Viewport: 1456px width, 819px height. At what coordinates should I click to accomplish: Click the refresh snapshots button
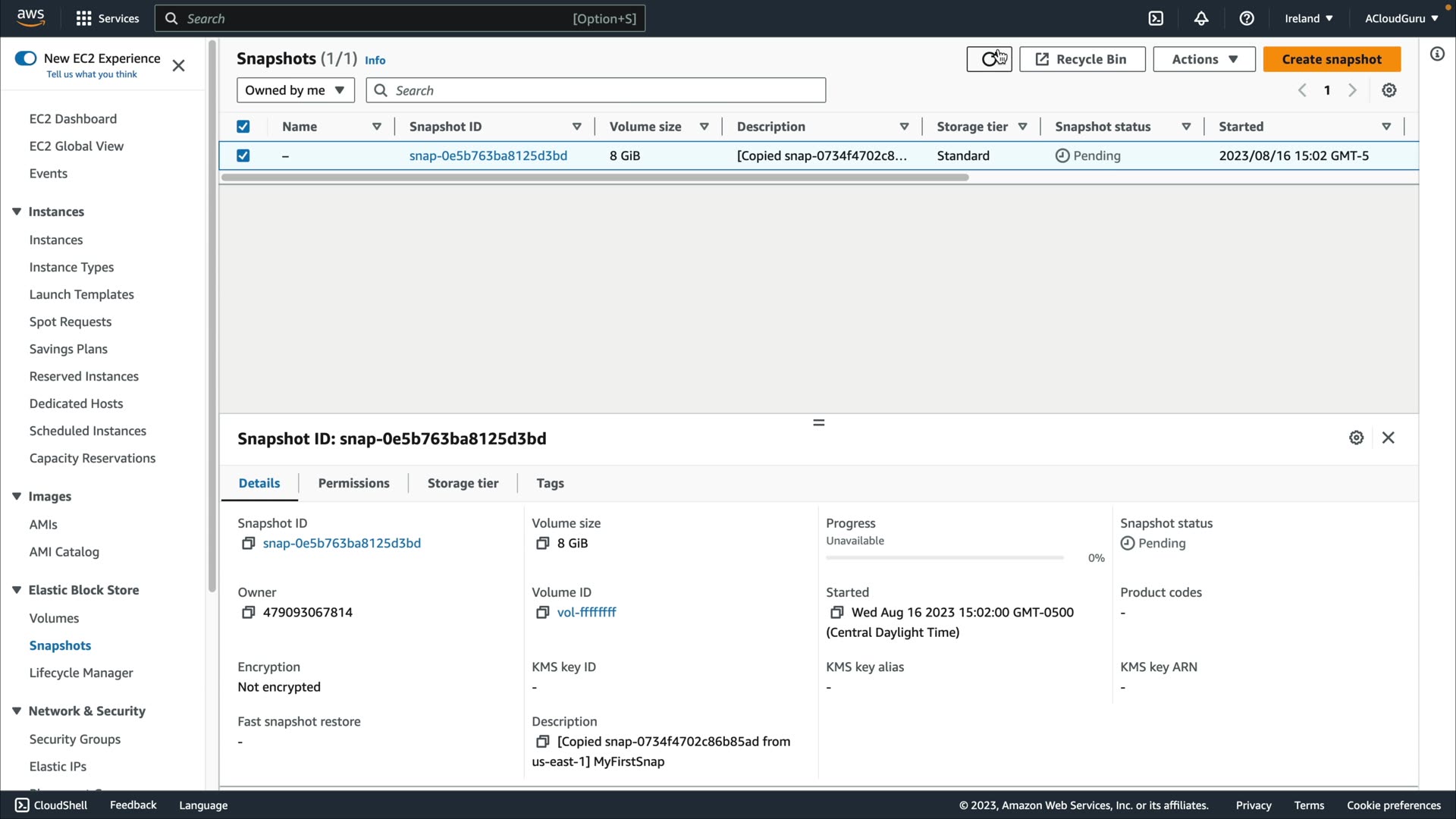click(x=989, y=59)
